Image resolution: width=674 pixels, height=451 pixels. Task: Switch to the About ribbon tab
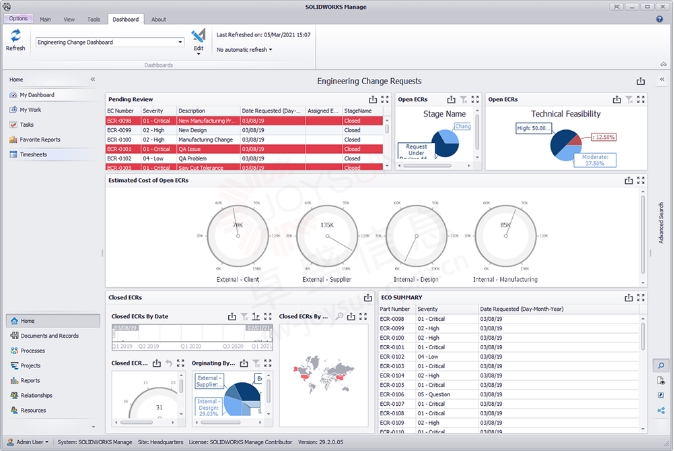pyautogui.click(x=158, y=19)
